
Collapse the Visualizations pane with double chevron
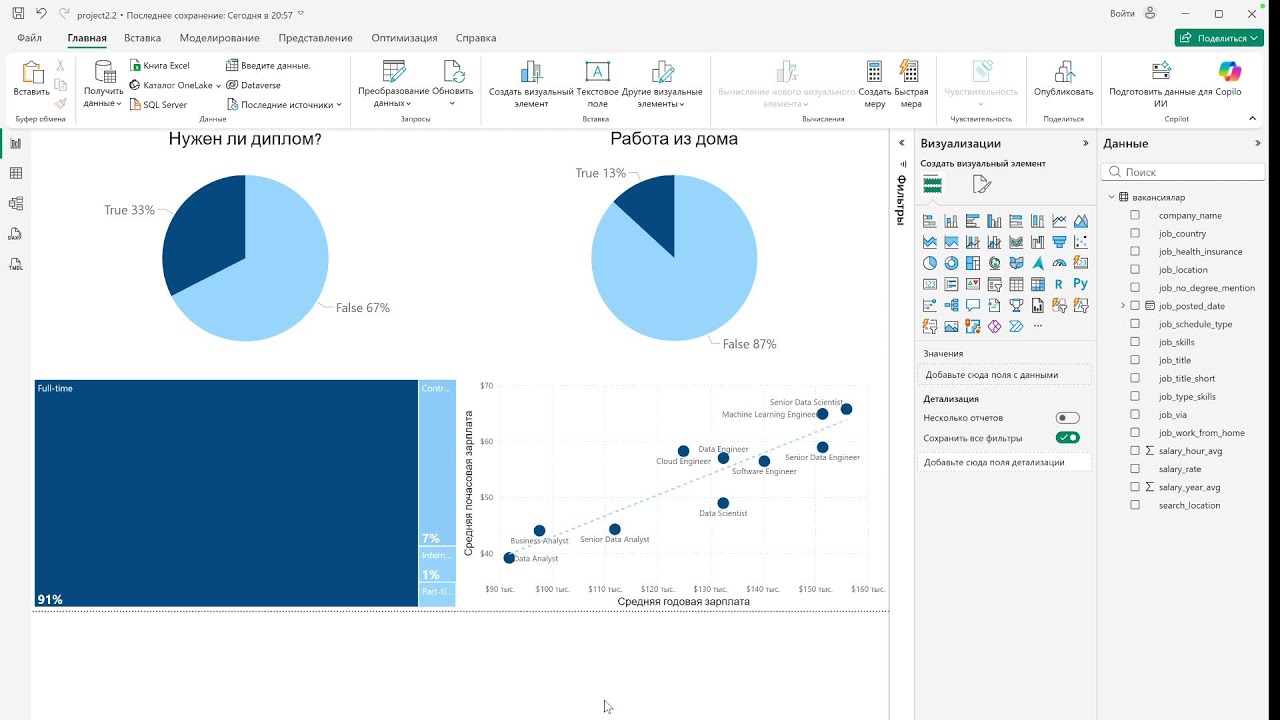(x=1086, y=143)
